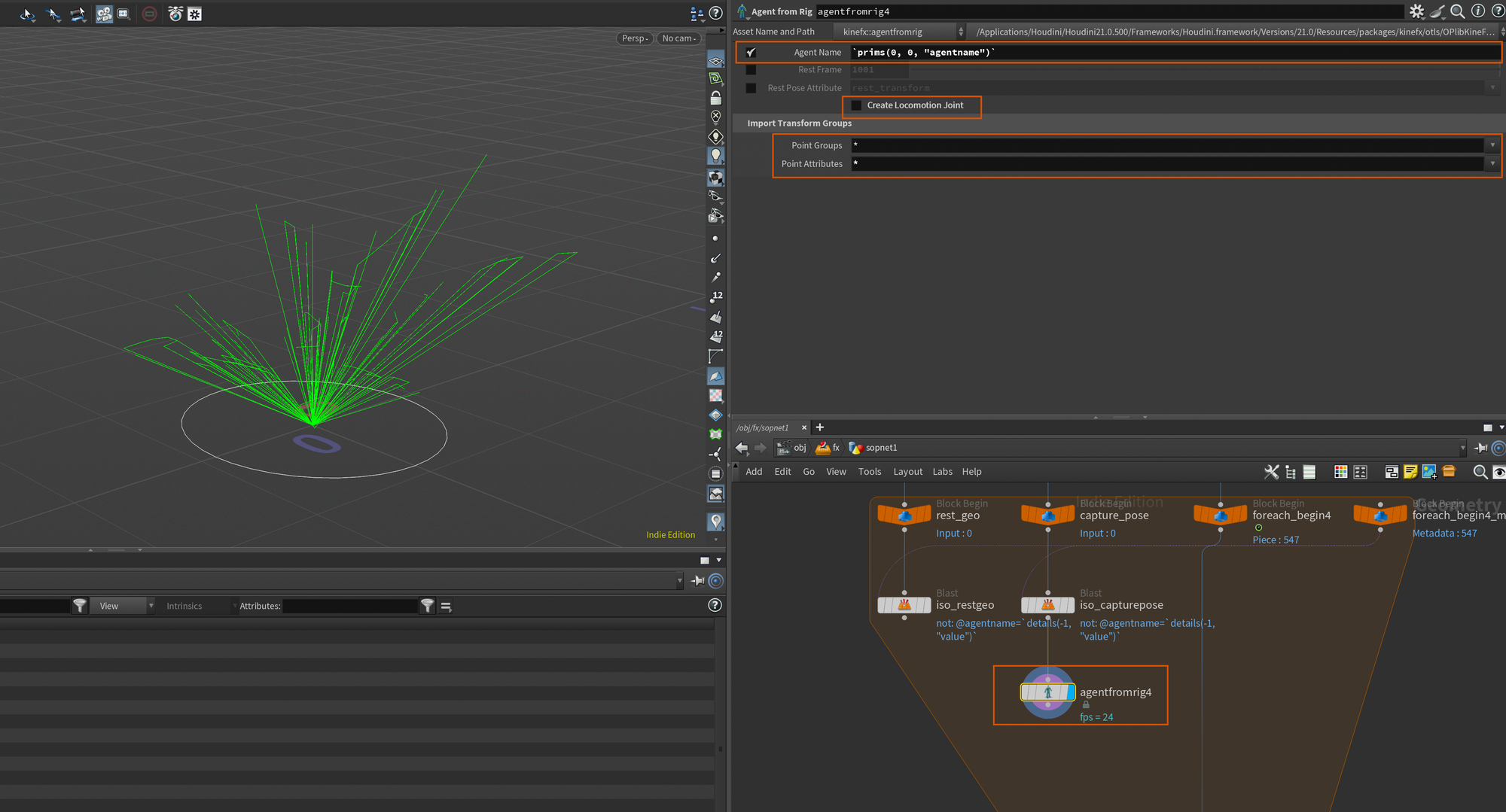
Task: Open the Persp viewport dropdown
Action: click(635, 38)
